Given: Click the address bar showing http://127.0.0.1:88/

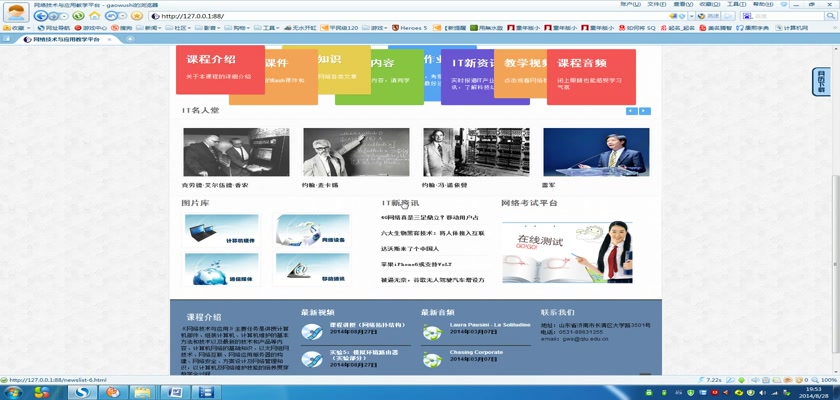Looking at the screenshot, I should (x=407, y=16).
